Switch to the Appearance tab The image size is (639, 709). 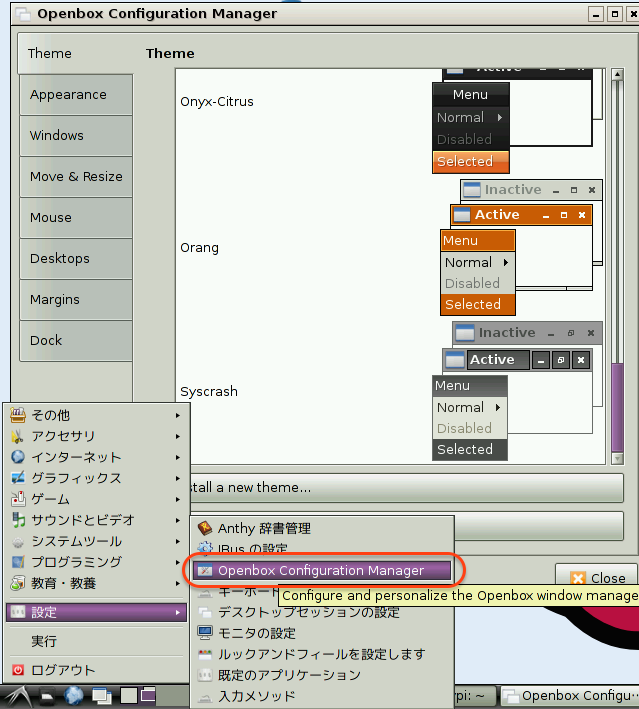coord(76,95)
